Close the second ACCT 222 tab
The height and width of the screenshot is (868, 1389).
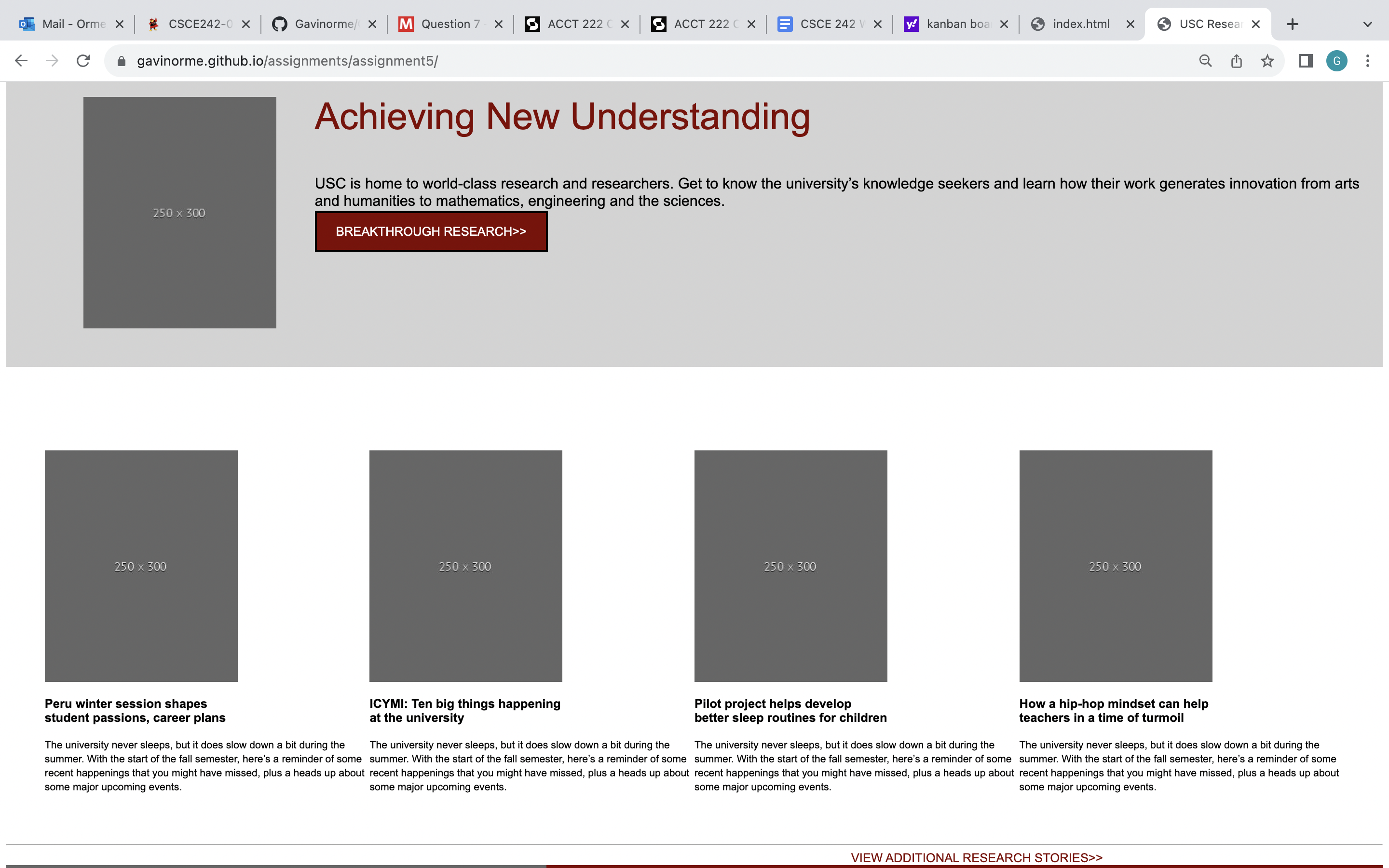(751, 24)
